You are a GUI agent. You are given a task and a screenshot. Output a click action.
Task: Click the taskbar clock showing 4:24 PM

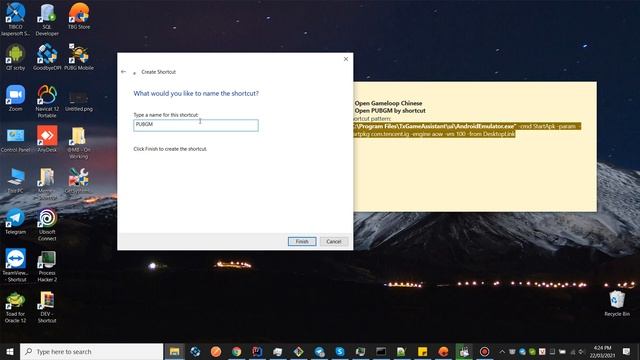602,351
